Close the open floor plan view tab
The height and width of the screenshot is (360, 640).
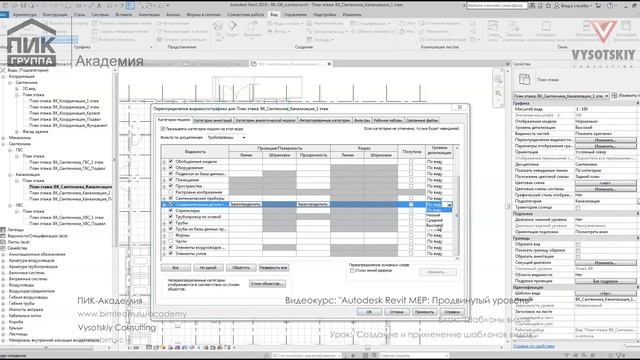[329, 64]
